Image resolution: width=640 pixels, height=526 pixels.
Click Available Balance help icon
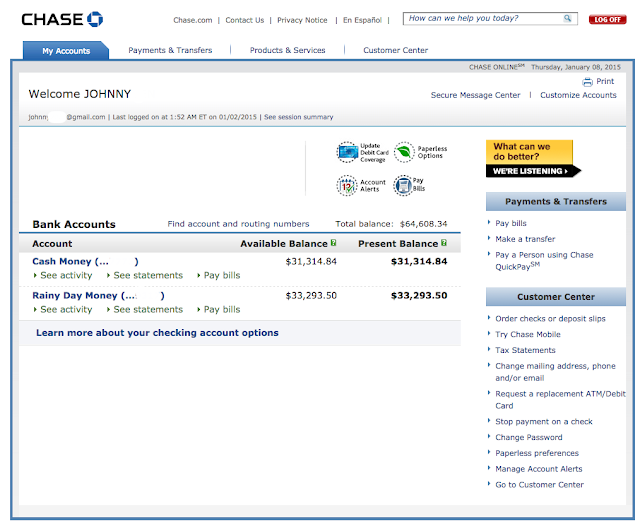tap(333, 243)
